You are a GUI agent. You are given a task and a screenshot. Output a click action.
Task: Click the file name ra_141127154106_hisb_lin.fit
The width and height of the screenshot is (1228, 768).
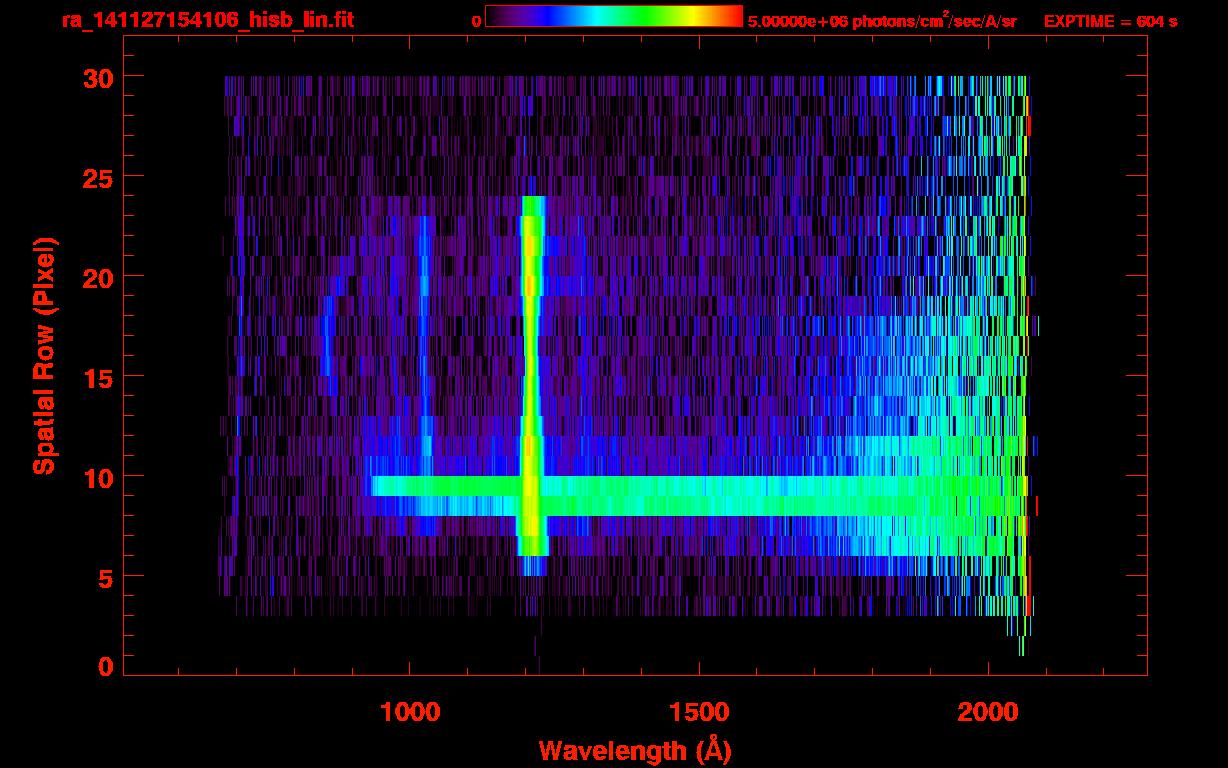(207, 20)
